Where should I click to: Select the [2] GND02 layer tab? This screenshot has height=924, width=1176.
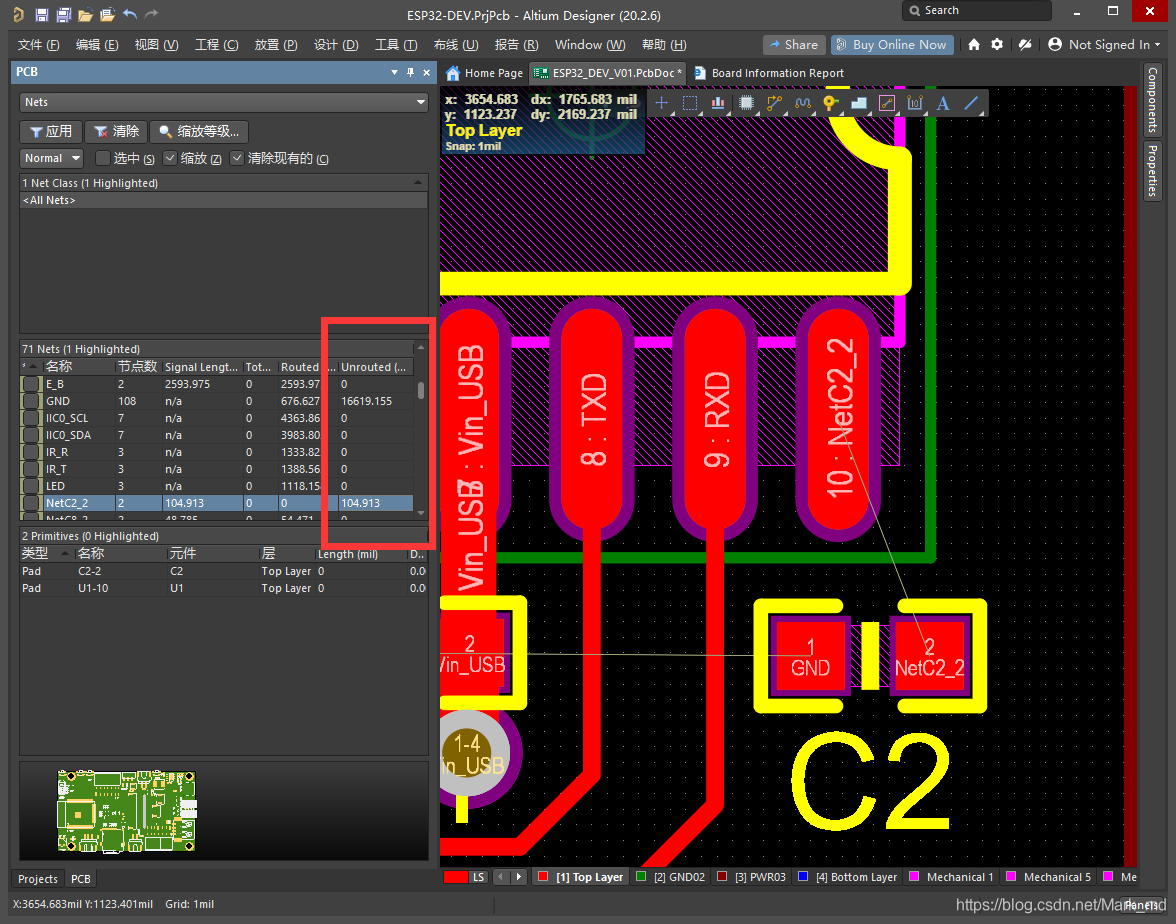pyautogui.click(x=671, y=877)
